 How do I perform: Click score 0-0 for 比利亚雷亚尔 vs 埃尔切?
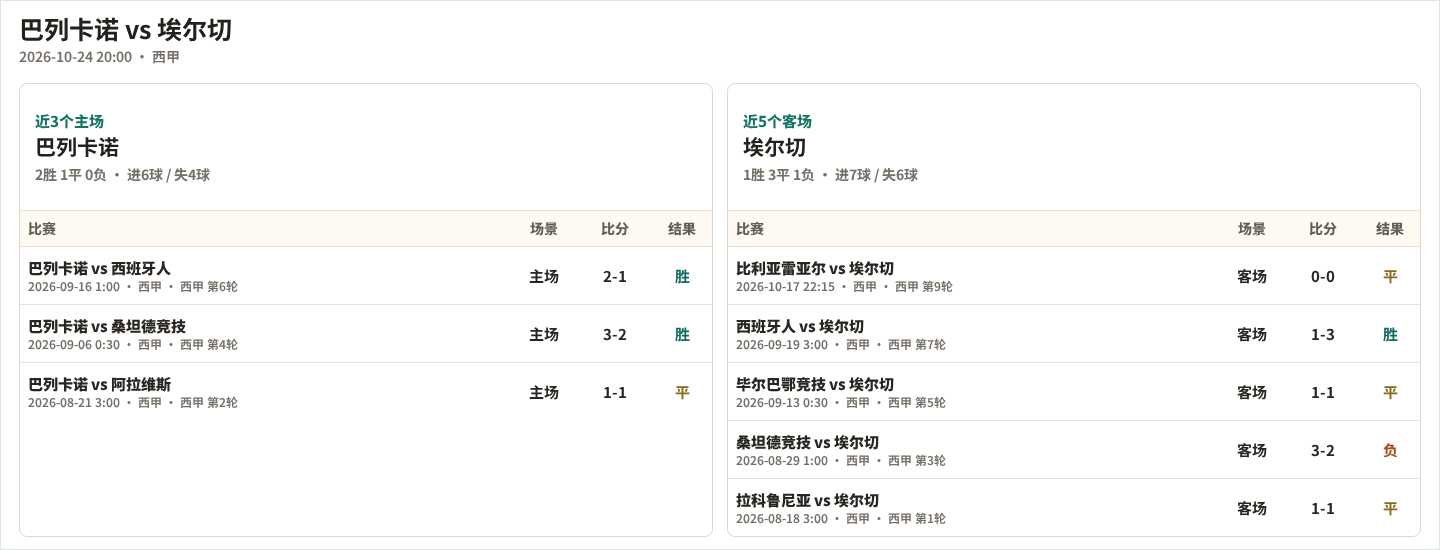pos(1323,276)
